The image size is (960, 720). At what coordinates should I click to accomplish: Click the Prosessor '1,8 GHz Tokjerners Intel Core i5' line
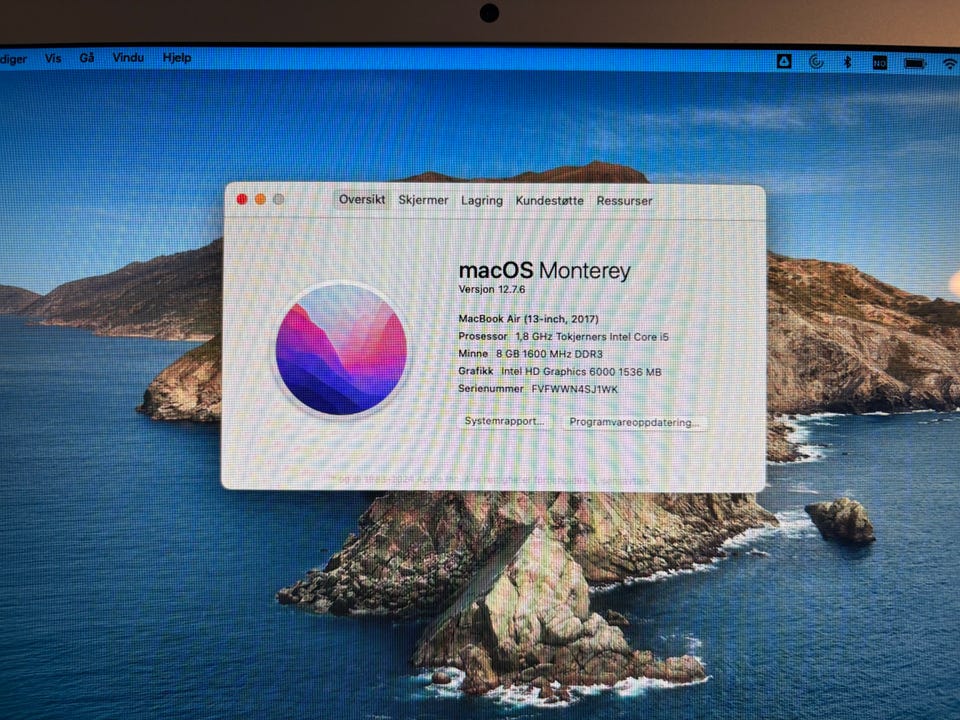pos(563,337)
